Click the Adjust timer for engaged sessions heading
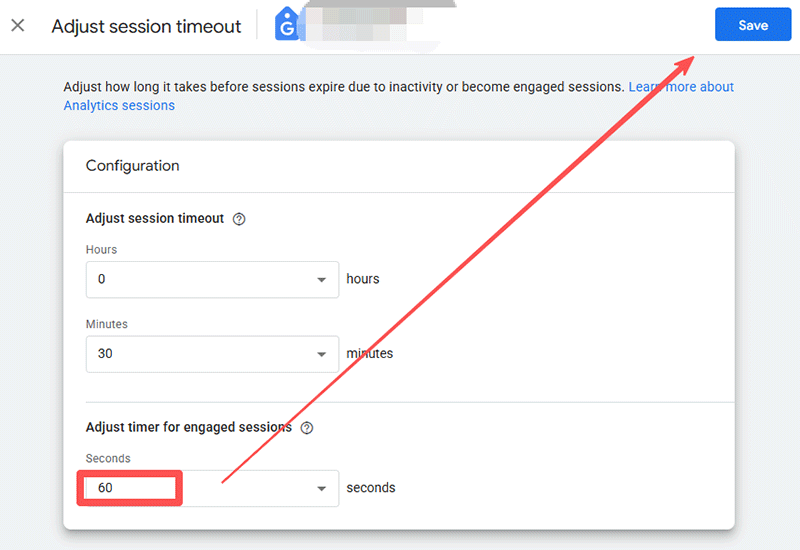 pos(188,427)
